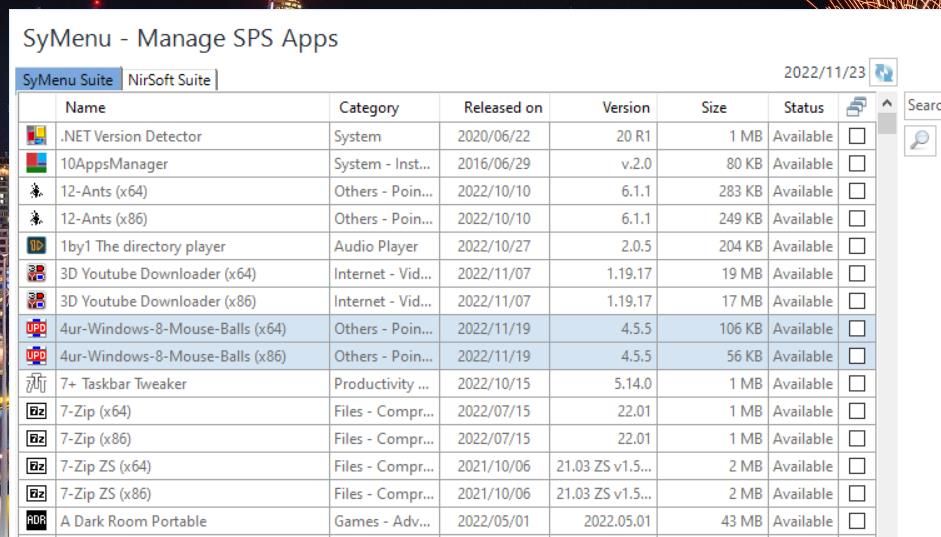This screenshot has height=537, width=941.
Task: Open the NirSoft Suite tab
Action: coord(169,80)
